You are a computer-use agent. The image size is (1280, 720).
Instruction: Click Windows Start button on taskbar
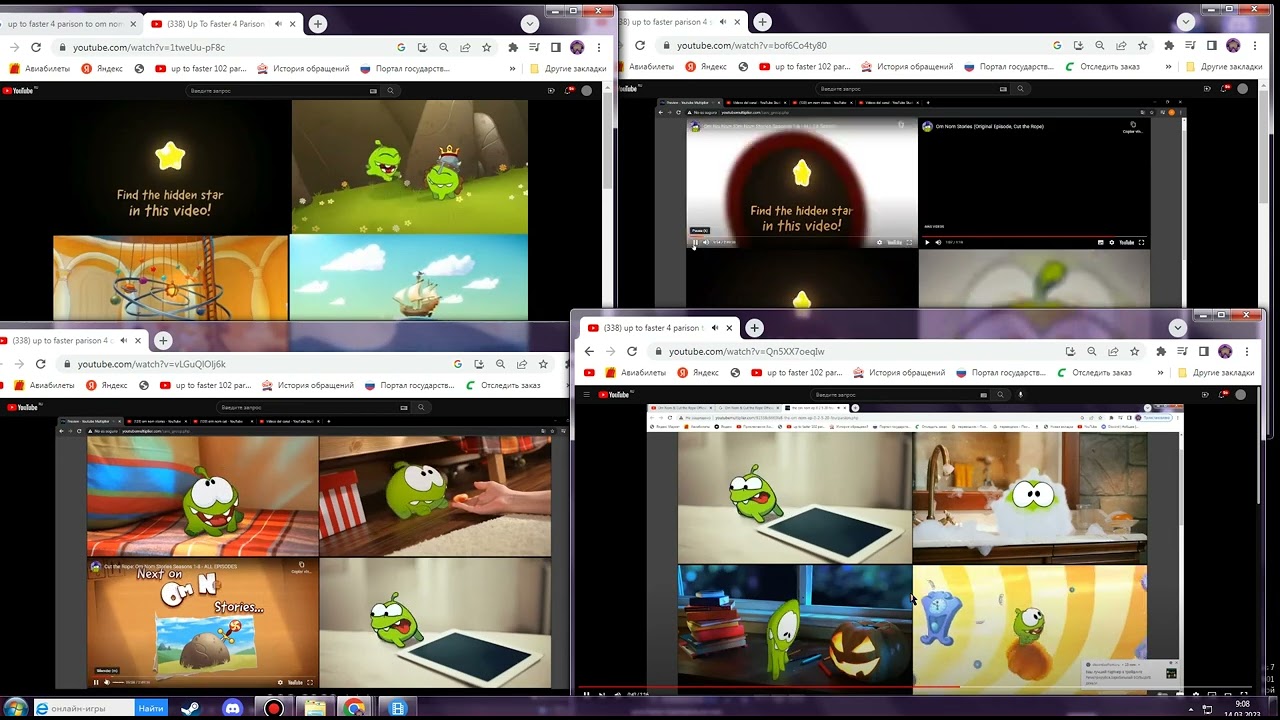pos(15,708)
